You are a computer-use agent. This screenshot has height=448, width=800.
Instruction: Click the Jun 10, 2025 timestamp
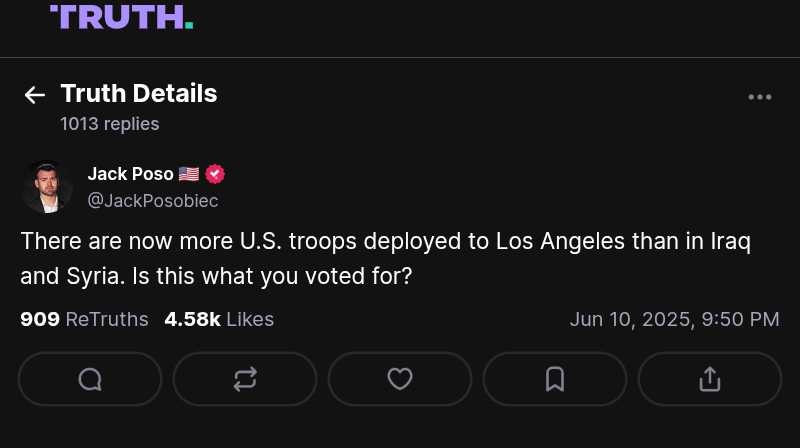674,319
